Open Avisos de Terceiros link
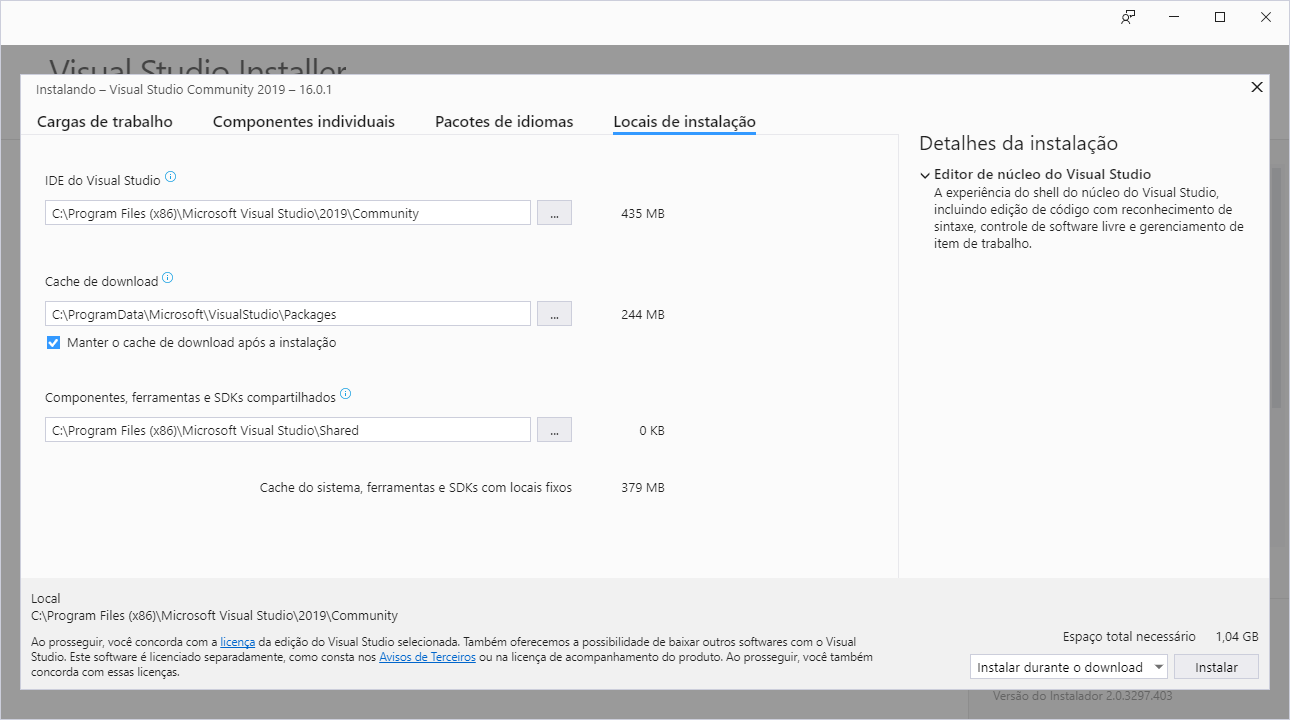The height and width of the screenshot is (720, 1290). point(427,658)
